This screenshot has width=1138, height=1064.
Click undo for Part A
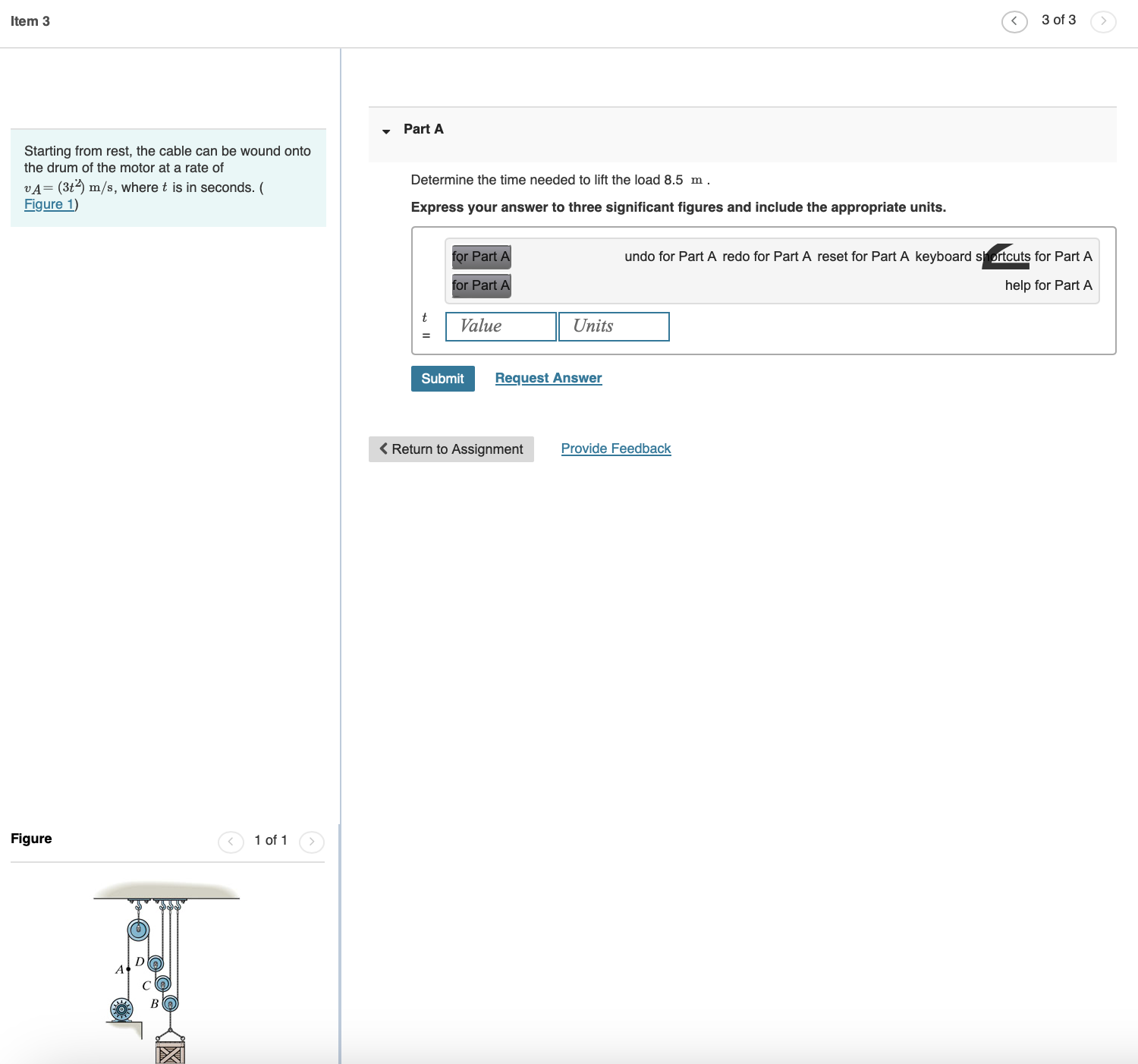click(671, 257)
